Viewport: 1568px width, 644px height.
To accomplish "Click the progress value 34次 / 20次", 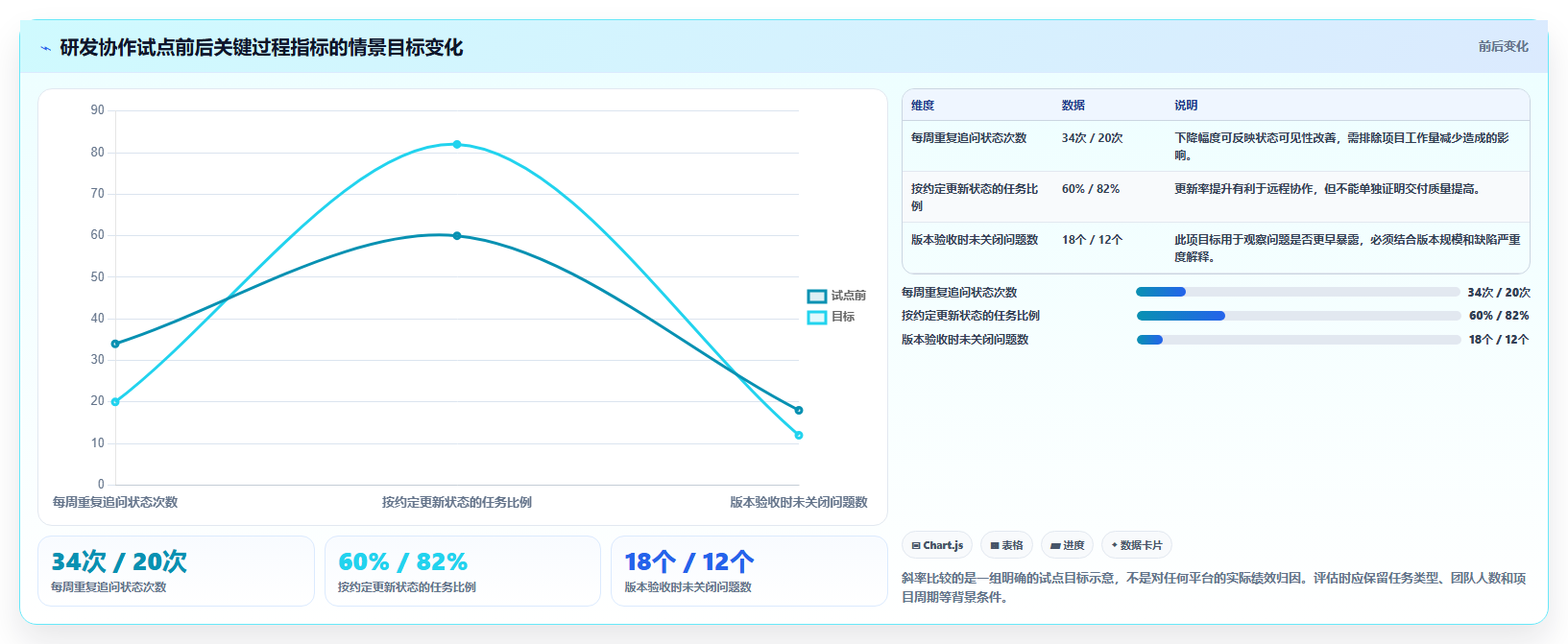I will click(1499, 293).
